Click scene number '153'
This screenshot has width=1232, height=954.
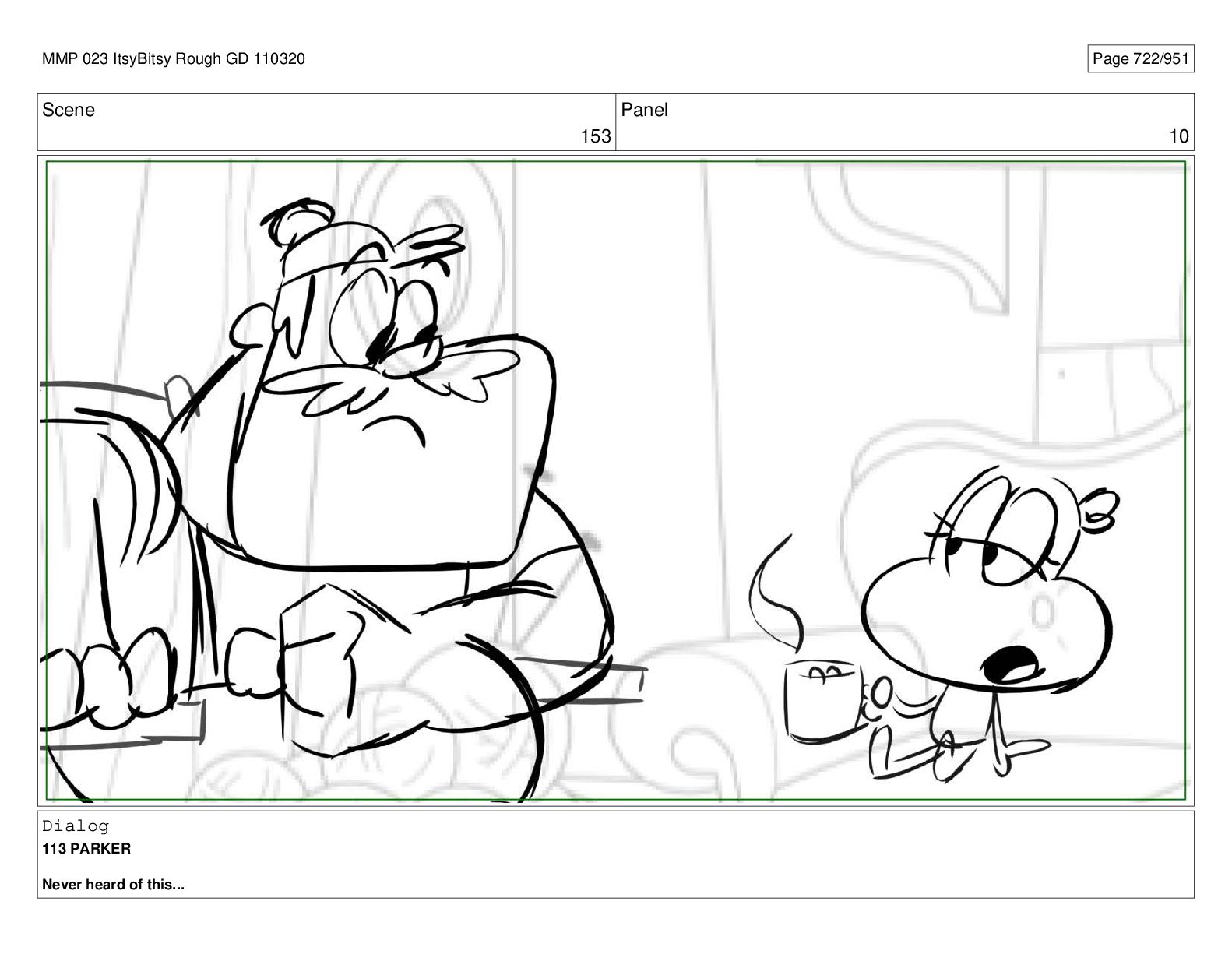[596, 136]
